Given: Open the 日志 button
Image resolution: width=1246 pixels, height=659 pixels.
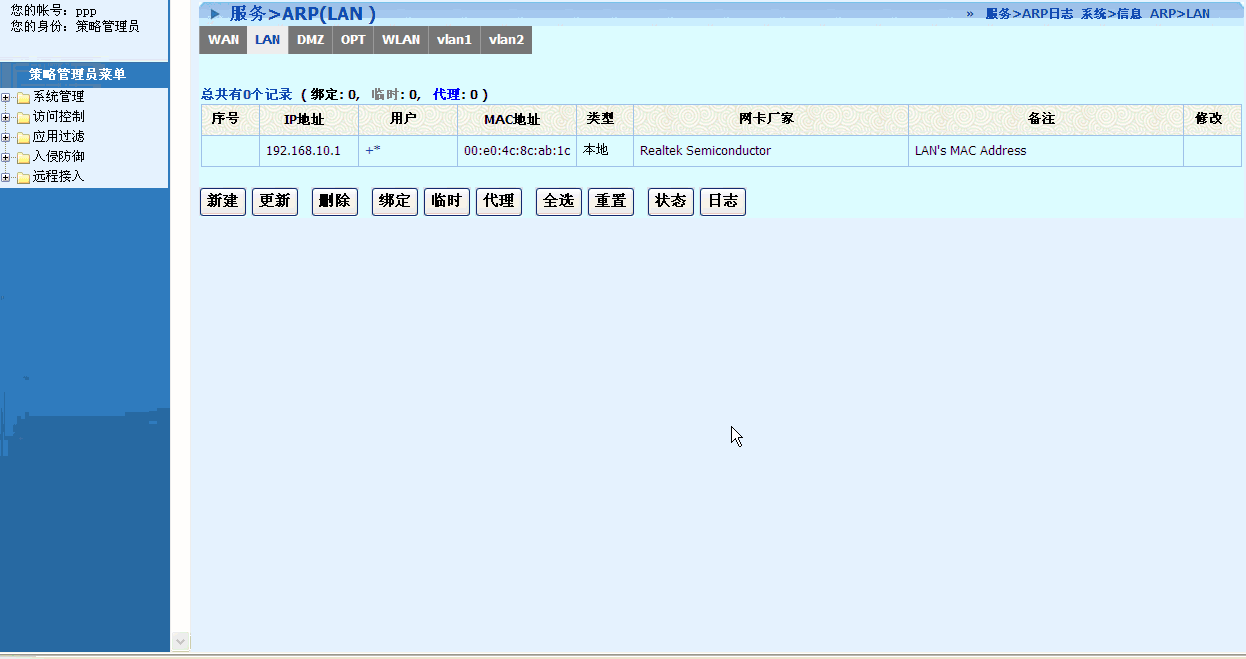Looking at the screenshot, I should pos(722,201).
